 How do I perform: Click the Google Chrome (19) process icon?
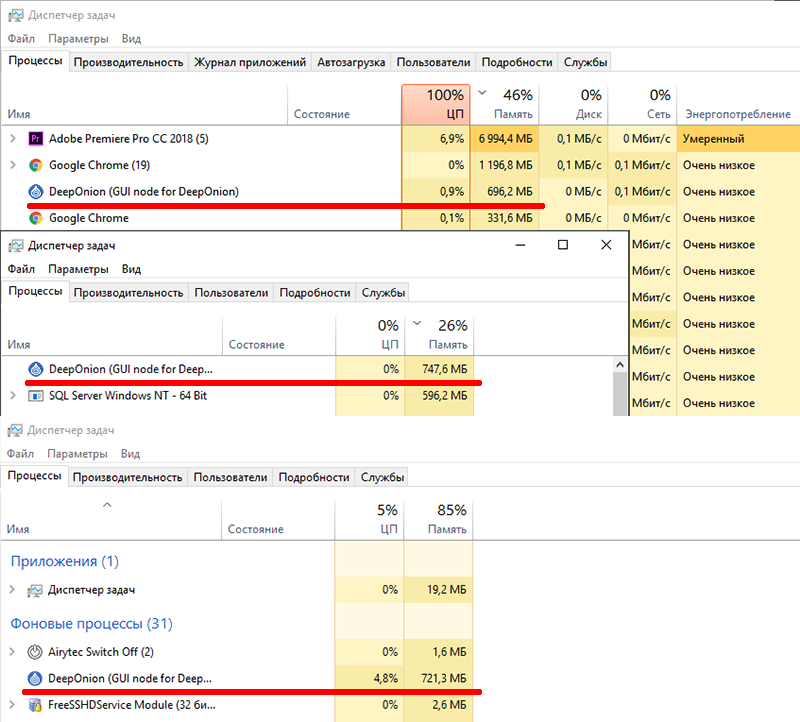[x=35, y=165]
